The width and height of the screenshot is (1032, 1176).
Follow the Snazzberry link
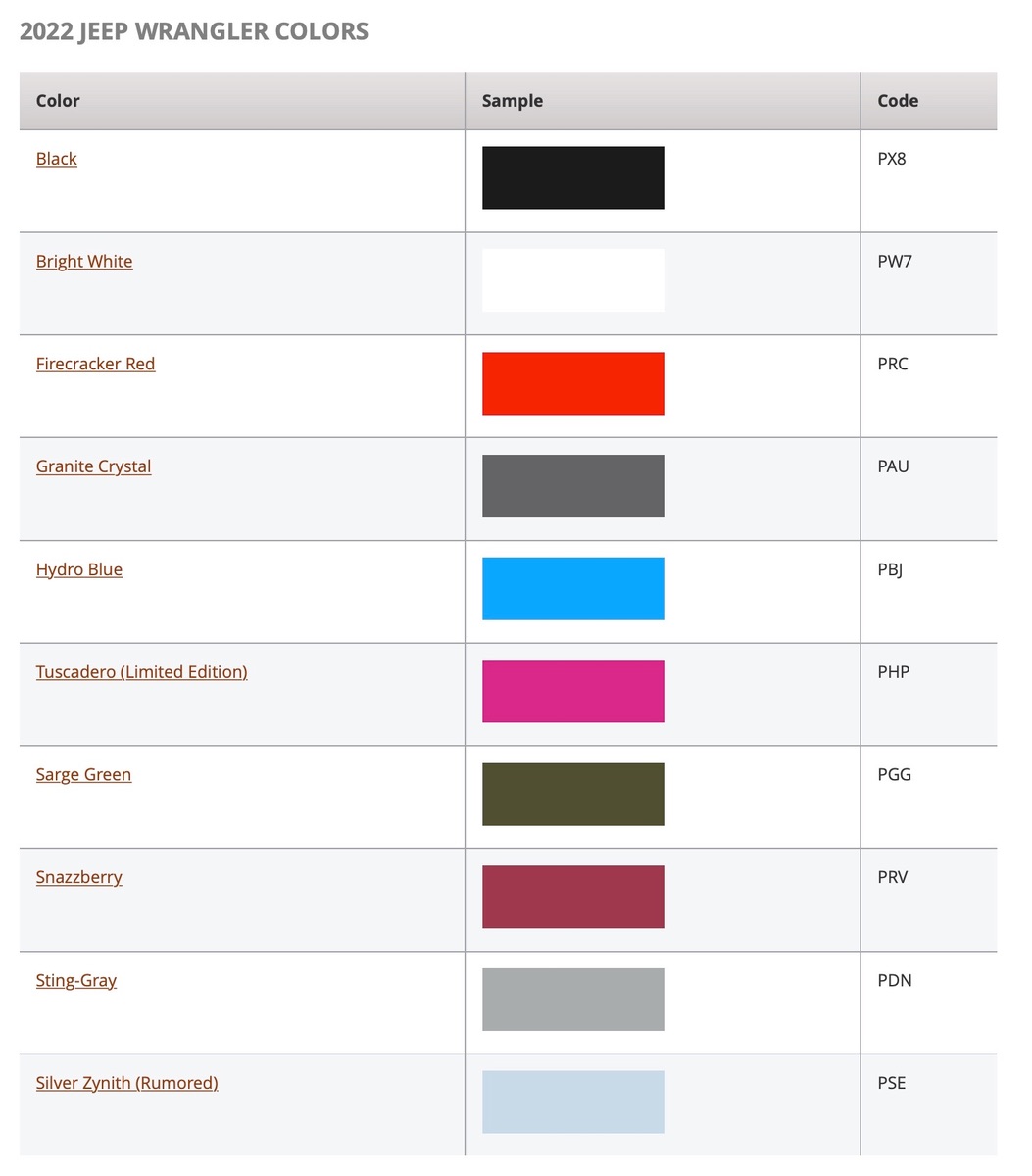pyautogui.click(x=78, y=877)
